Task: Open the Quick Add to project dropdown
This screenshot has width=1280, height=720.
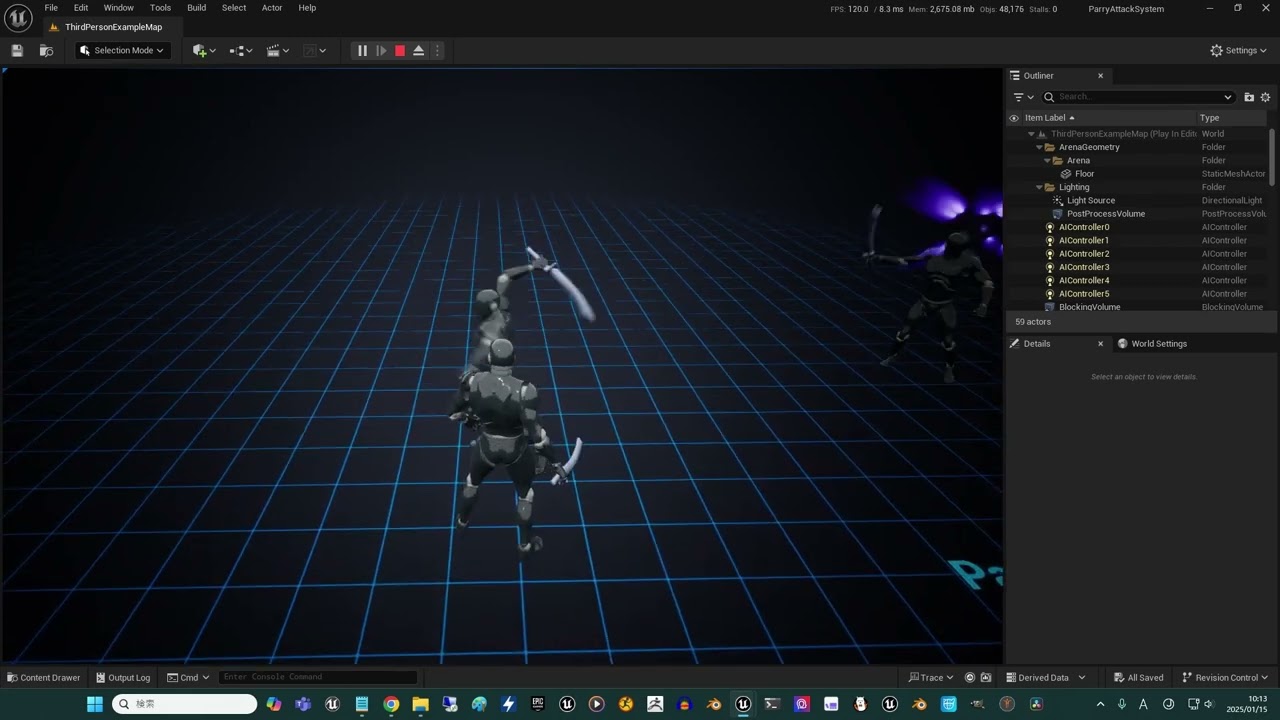Action: 204,50
